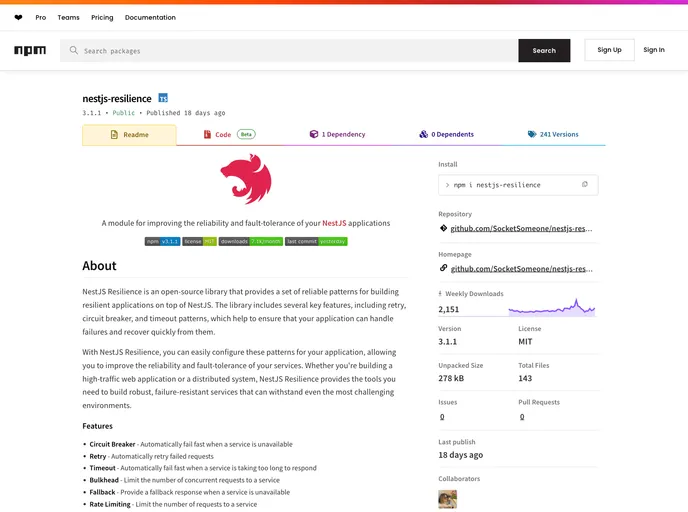Switch to the Readme tab

pos(129,135)
